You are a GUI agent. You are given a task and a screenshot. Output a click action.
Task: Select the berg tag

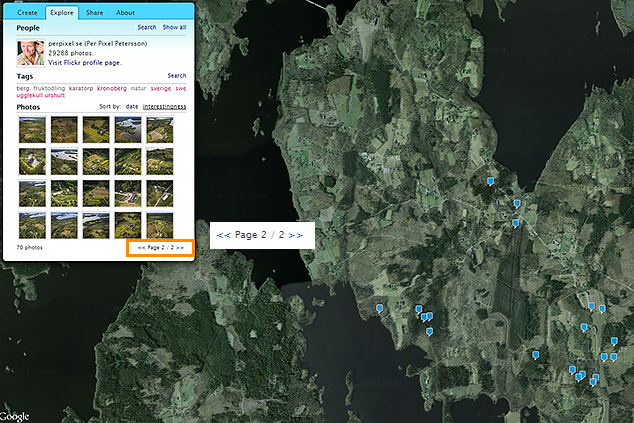point(23,88)
